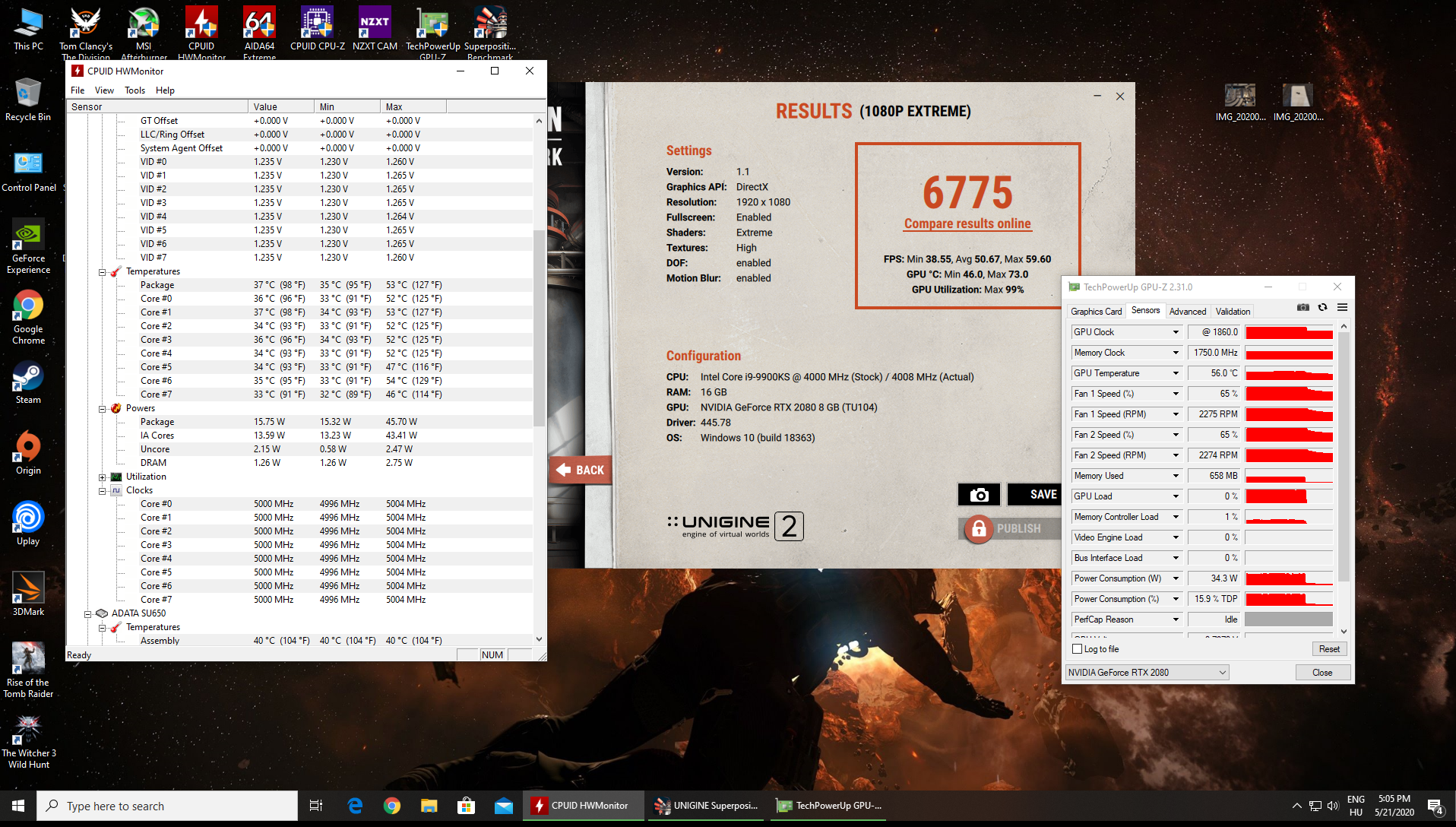Open the Recycle Bin icon
This screenshot has width=1456, height=827.
[x=28, y=100]
